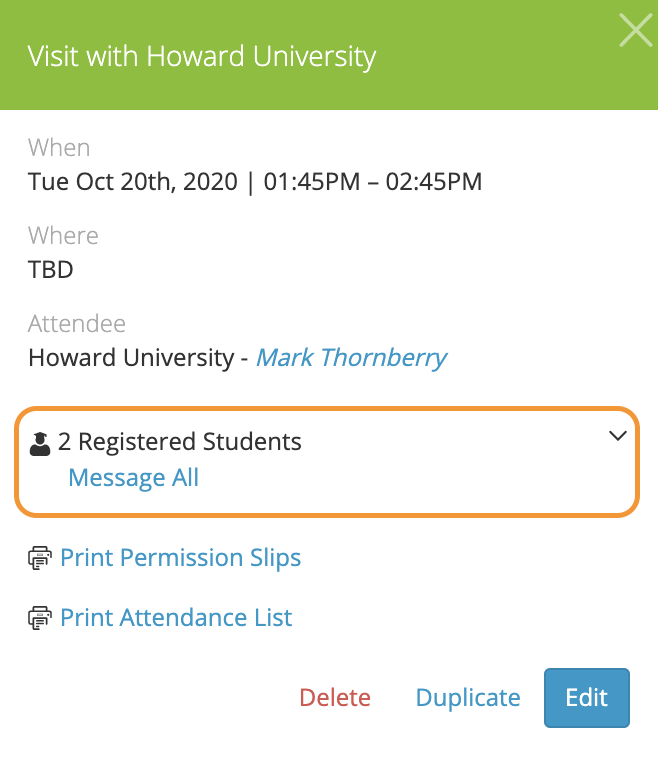Click the printer icon beside Permission Slips
Image resolution: width=658 pixels, height=768 pixels.
40,558
